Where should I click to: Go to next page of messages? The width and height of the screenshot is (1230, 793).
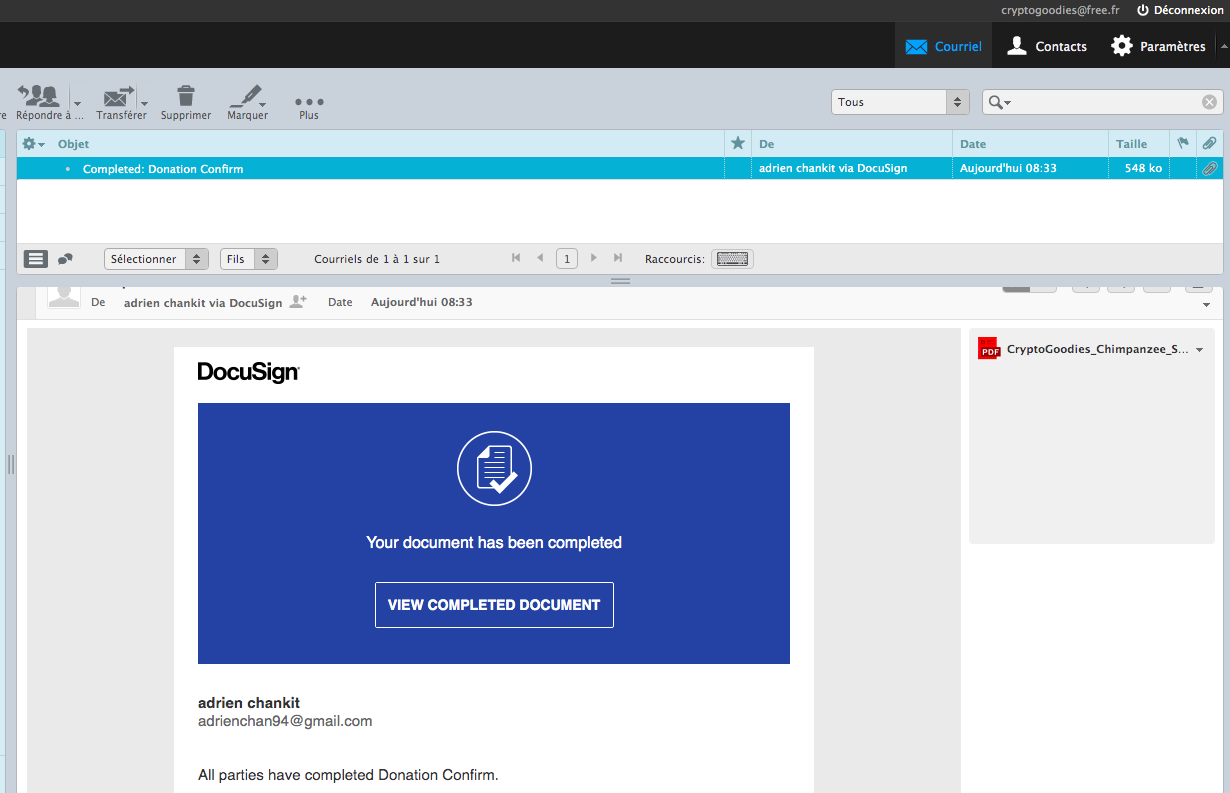(x=593, y=258)
